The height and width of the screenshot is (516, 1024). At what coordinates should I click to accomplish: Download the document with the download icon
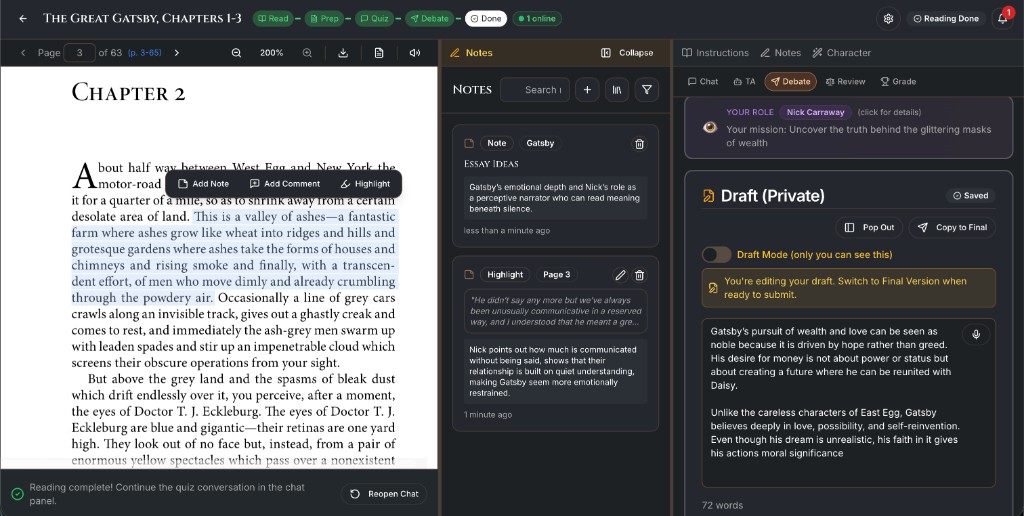pyautogui.click(x=343, y=53)
